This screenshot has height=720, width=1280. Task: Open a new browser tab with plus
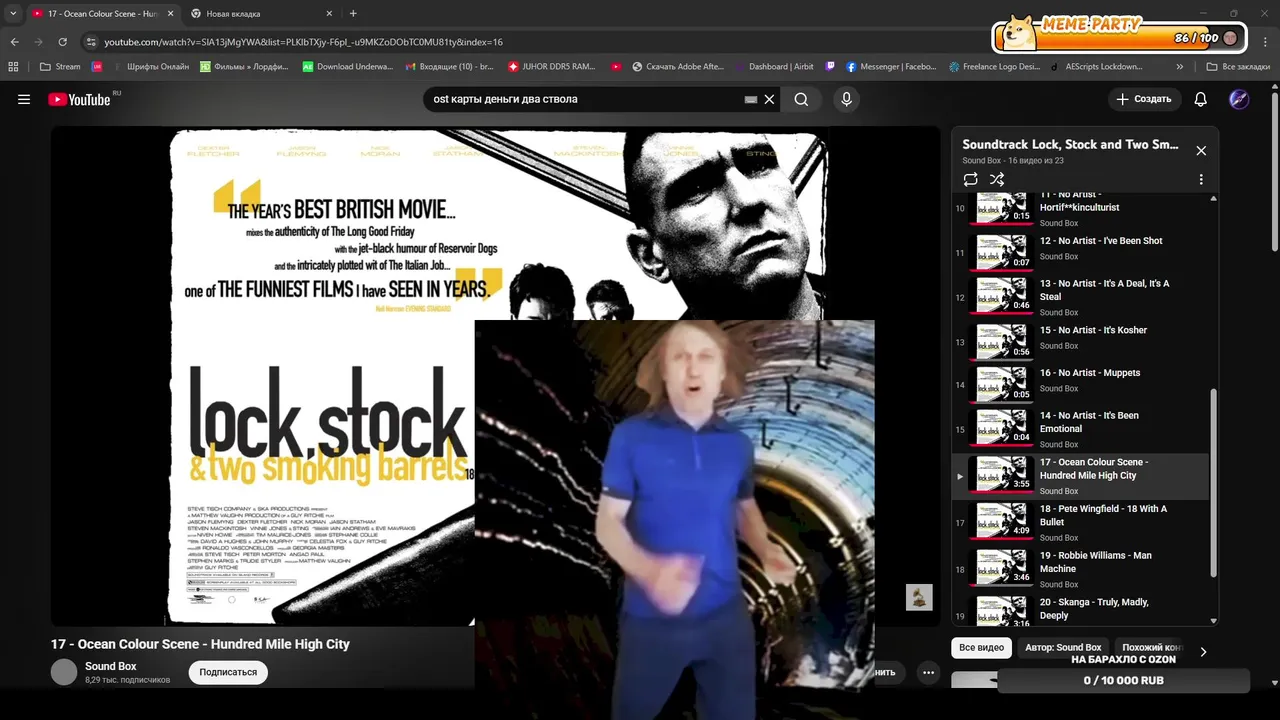point(353,13)
